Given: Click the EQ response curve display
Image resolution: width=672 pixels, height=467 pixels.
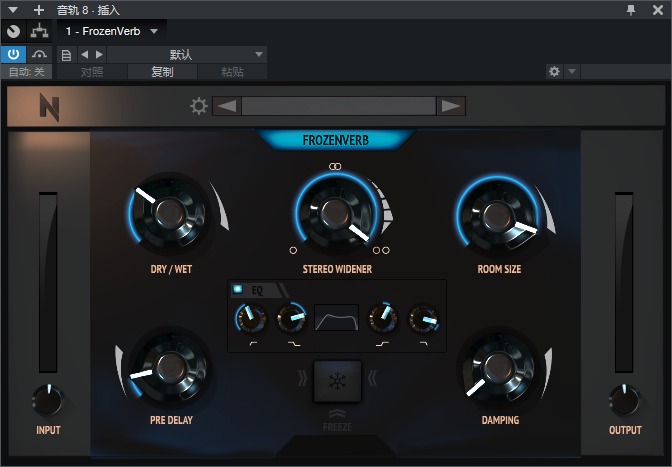Looking at the screenshot, I should pyautogui.click(x=337, y=319).
